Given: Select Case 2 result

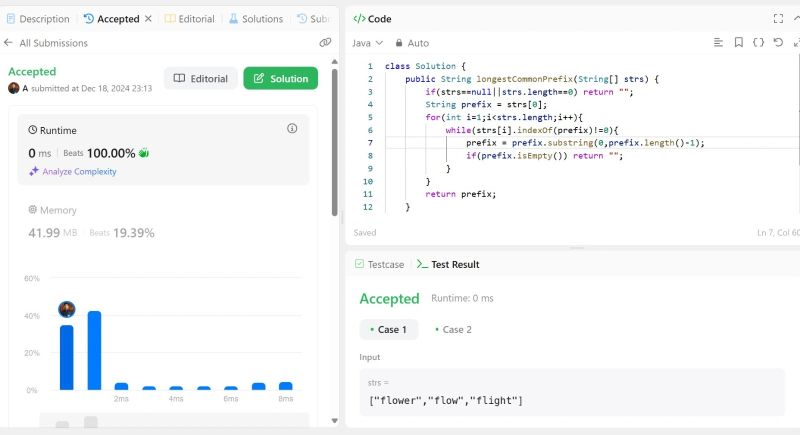Looking at the screenshot, I should pyautogui.click(x=453, y=329).
